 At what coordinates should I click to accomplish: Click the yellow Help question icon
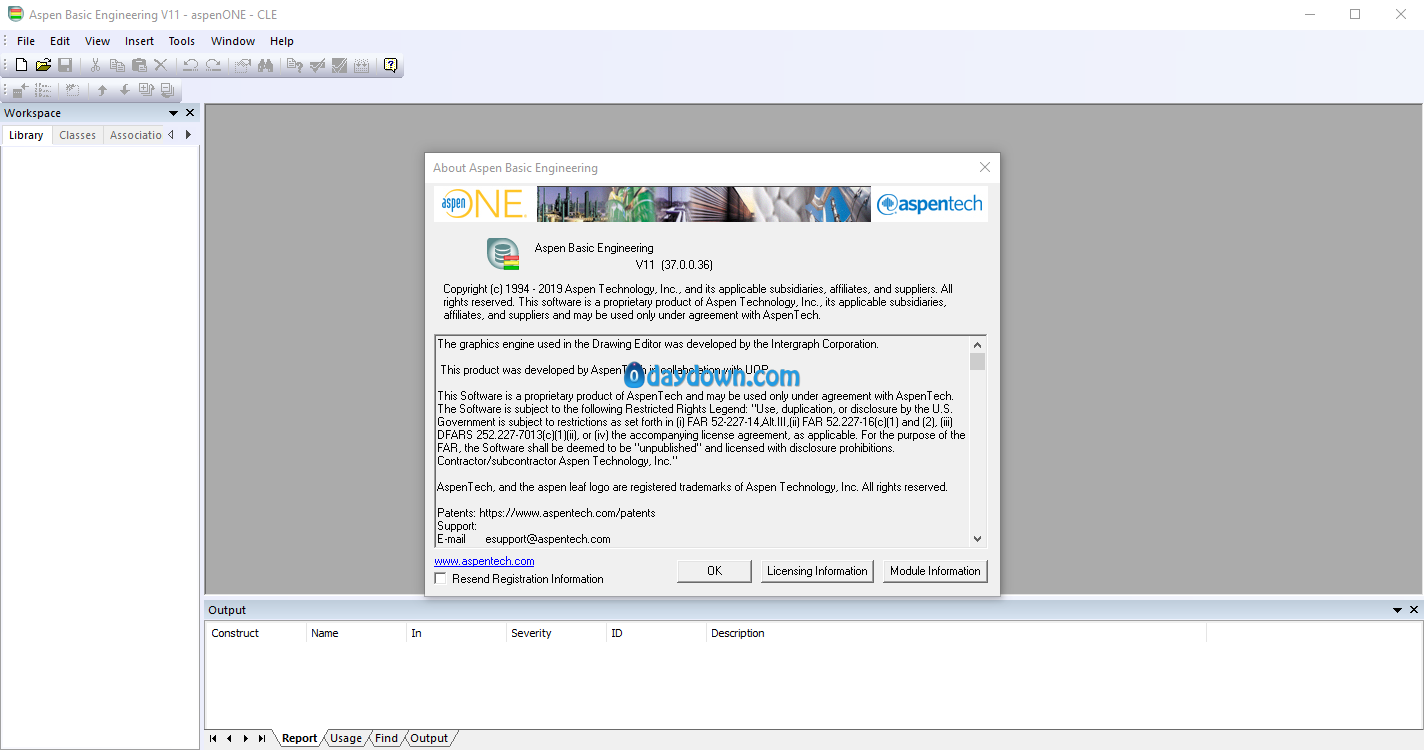pyautogui.click(x=390, y=65)
